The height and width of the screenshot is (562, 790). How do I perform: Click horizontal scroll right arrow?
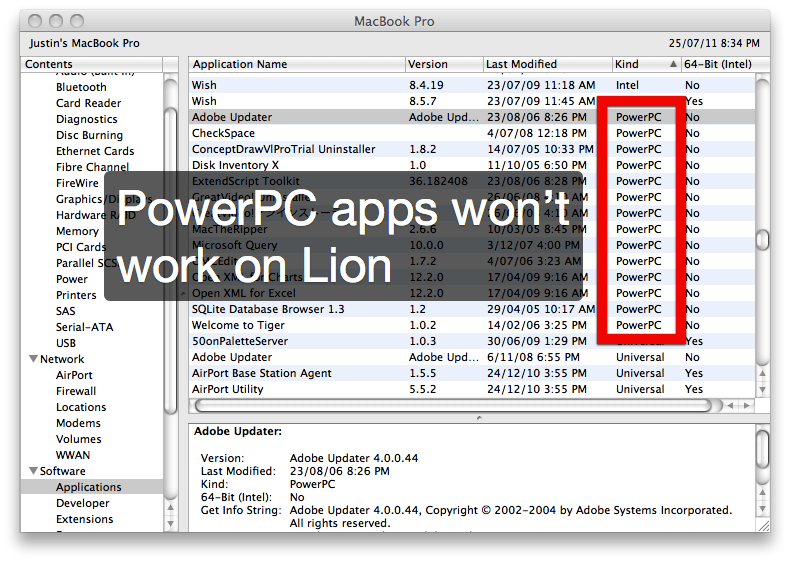click(747, 405)
